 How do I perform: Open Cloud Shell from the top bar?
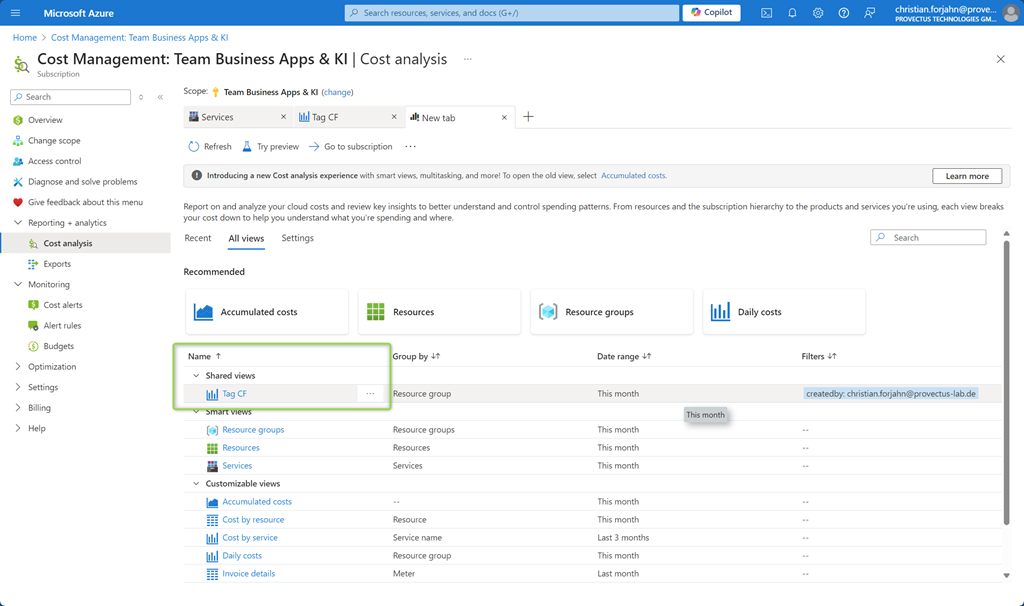click(766, 13)
